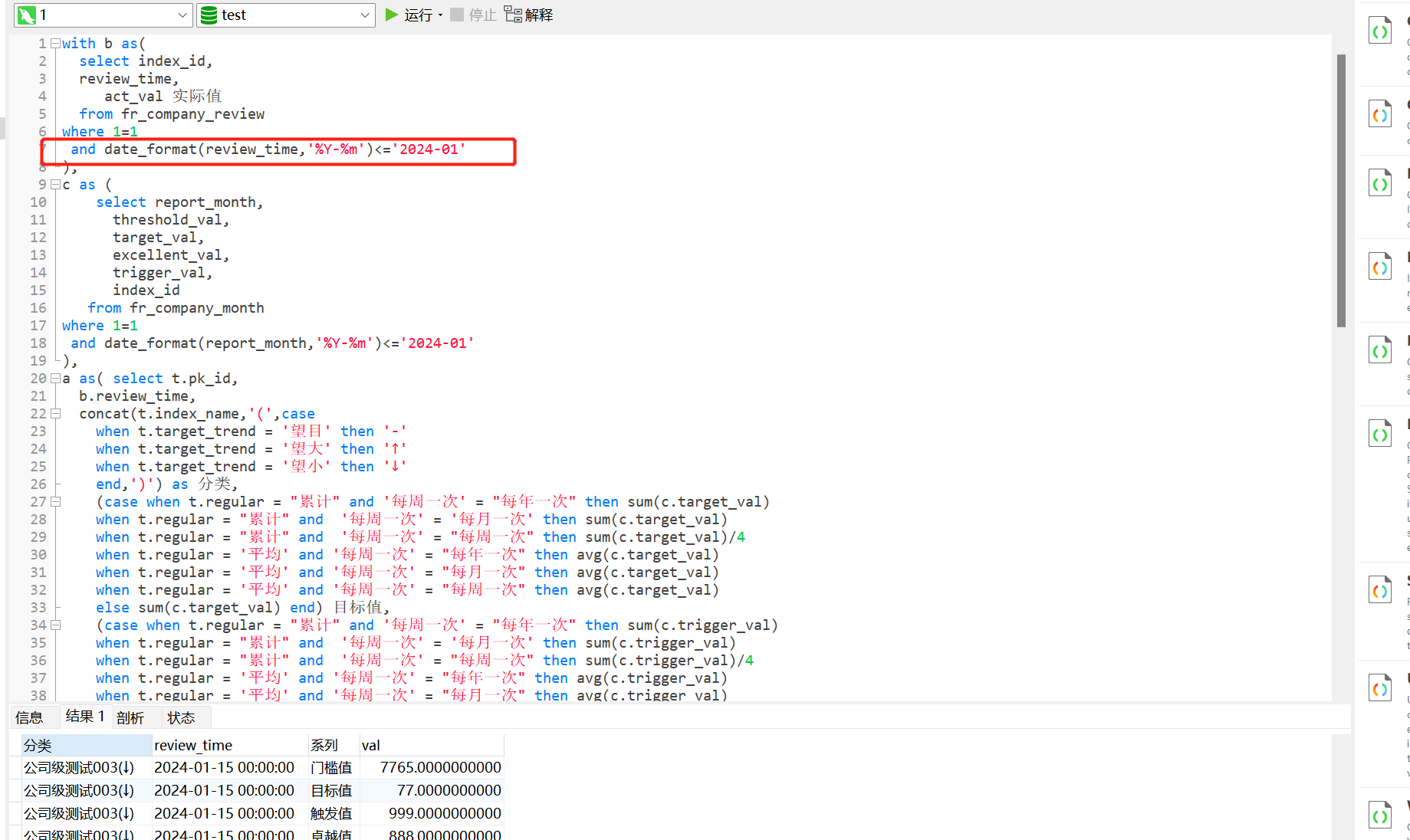The width and height of the screenshot is (1410, 840).
Task: Select the cell with value 7765.0000000000
Action: click(432, 767)
